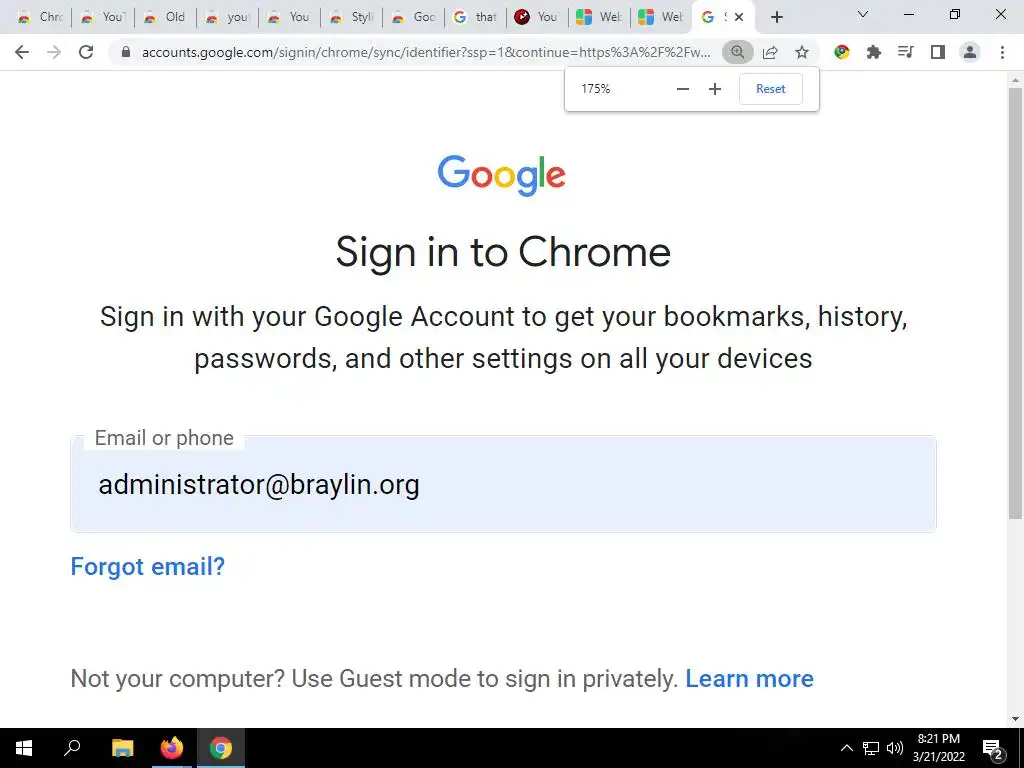
Task: Click the Chrome taskbar icon
Action: (x=221, y=748)
